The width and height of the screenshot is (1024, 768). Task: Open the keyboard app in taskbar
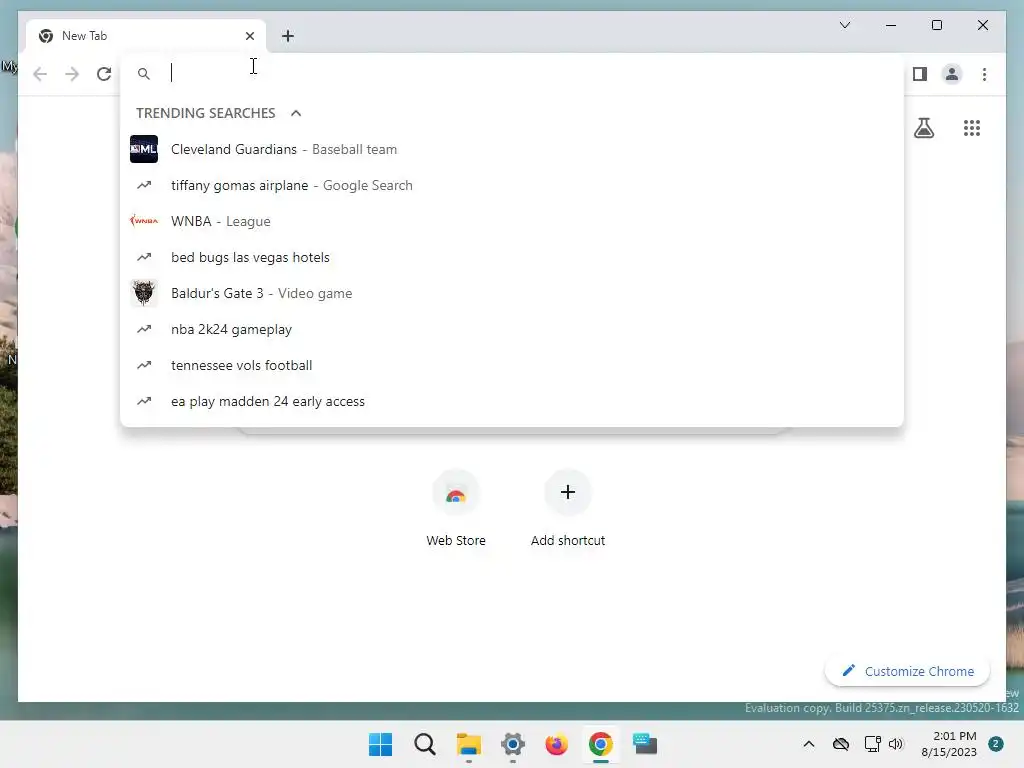point(645,744)
